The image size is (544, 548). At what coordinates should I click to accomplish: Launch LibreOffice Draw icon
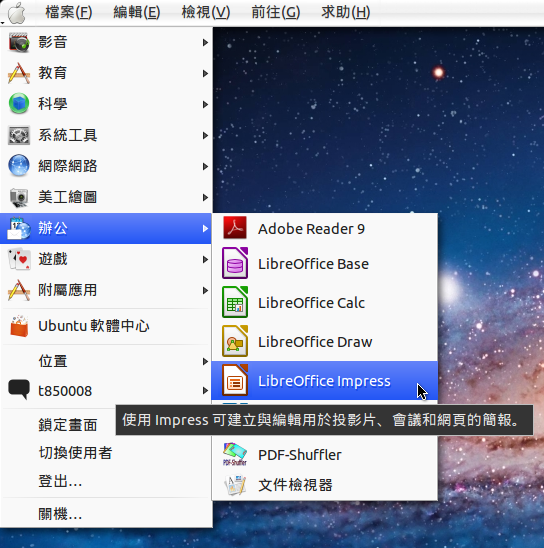[x=235, y=341]
